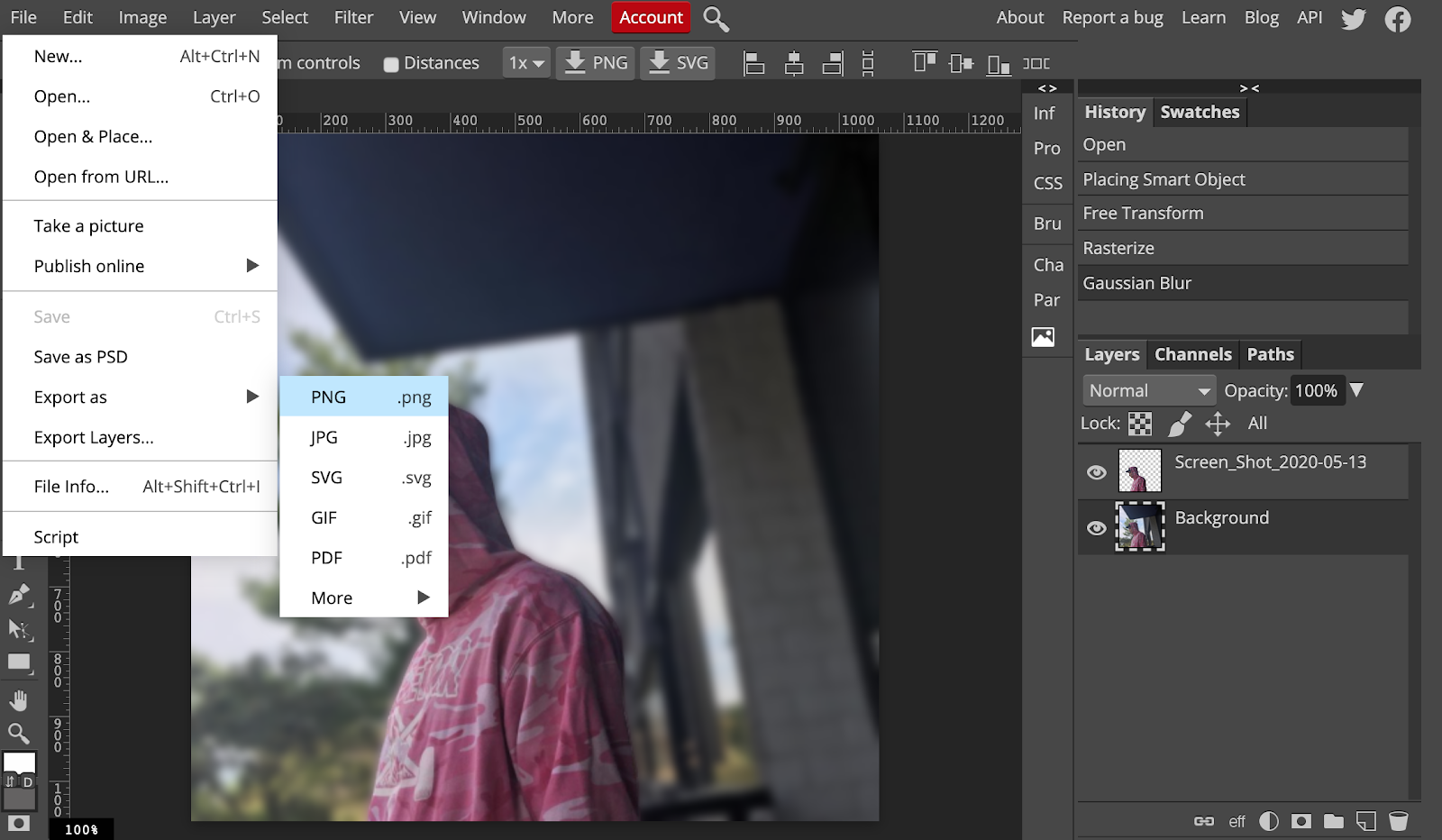Add a raster mask to layer
The width and height of the screenshot is (1442, 840).
click(1301, 821)
